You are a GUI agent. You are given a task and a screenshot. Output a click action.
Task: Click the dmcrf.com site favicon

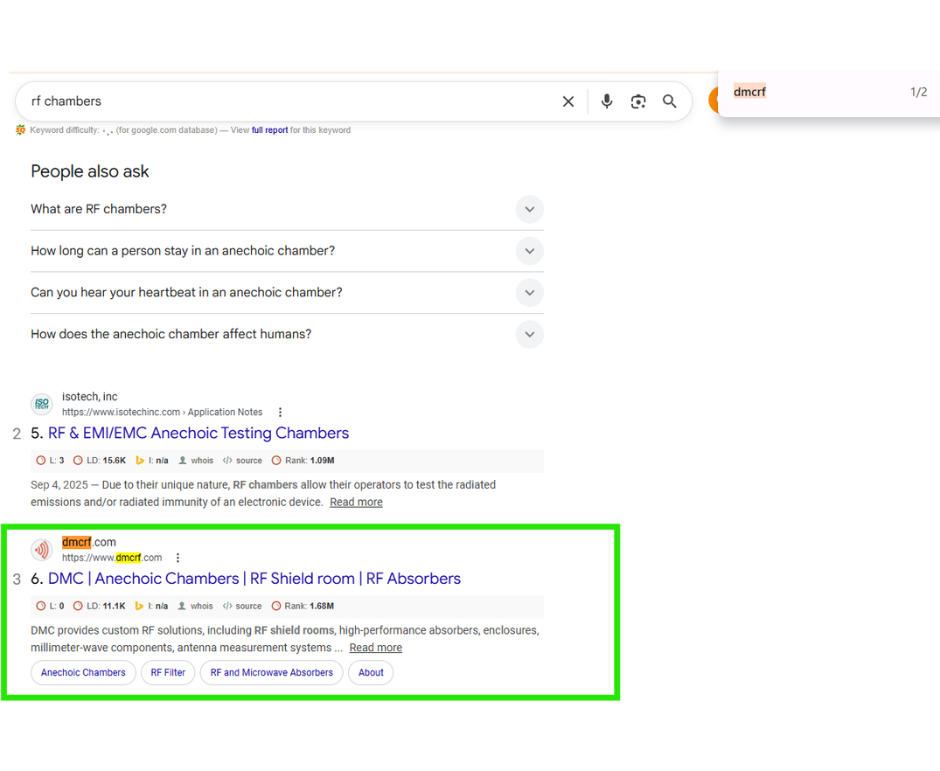[x=42, y=549]
